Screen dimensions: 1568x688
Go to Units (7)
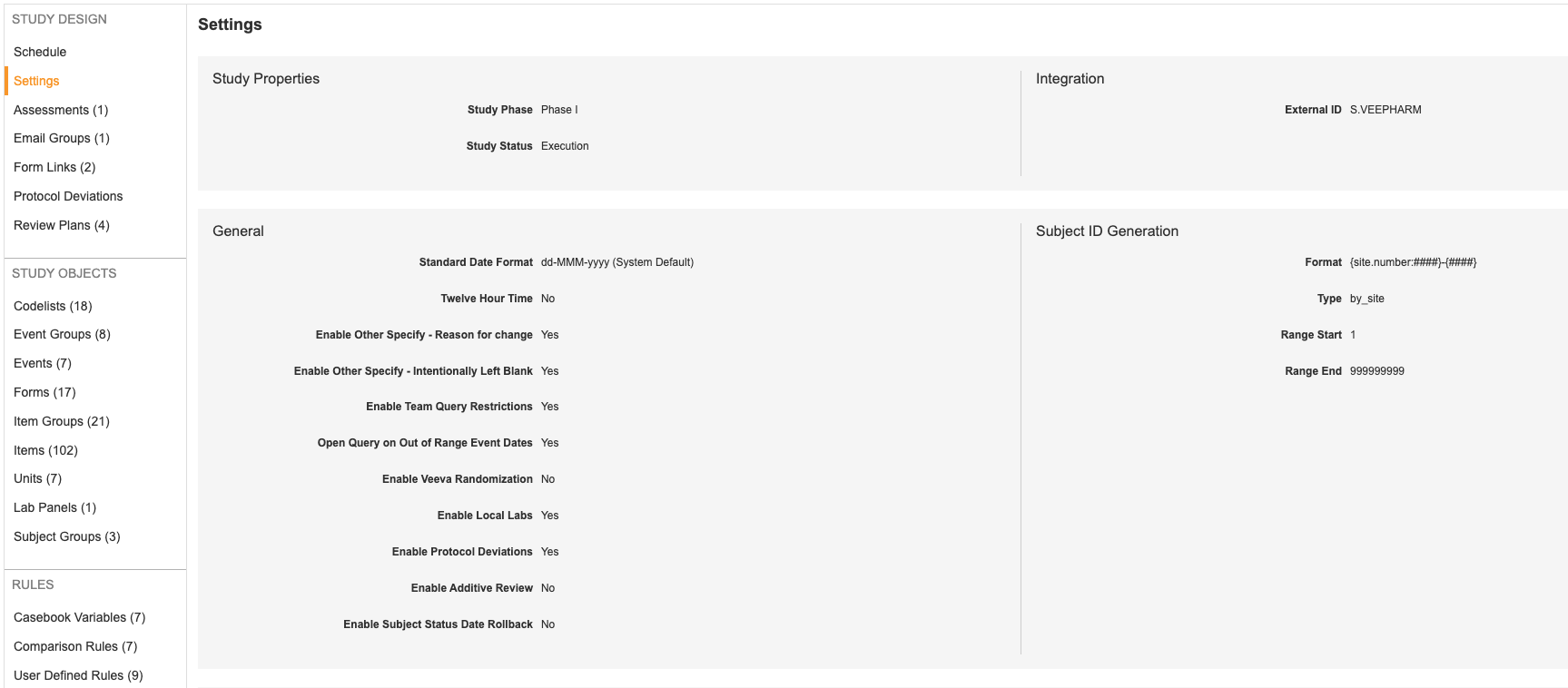coord(37,478)
